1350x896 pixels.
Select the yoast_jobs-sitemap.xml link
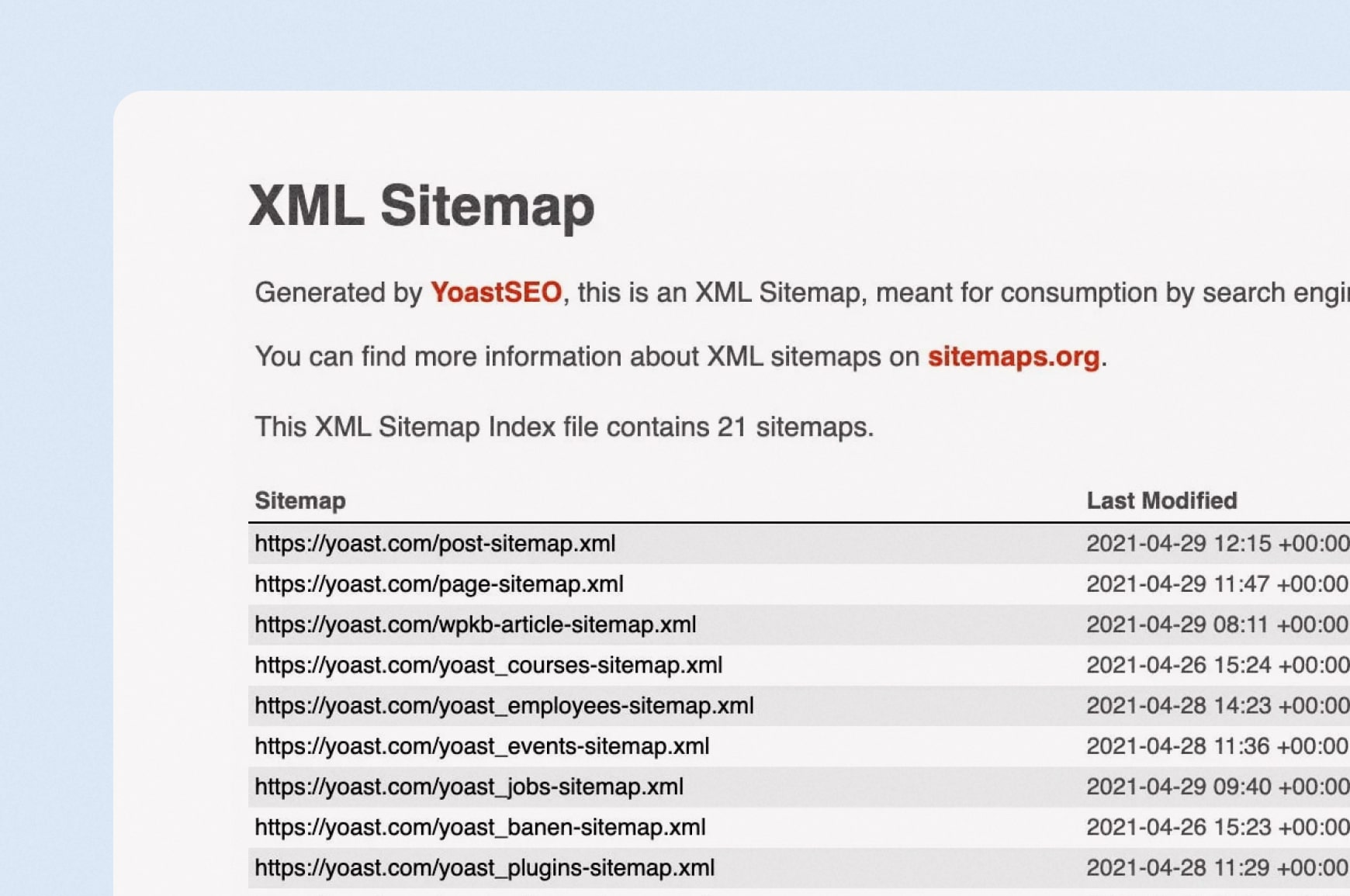click(469, 787)
